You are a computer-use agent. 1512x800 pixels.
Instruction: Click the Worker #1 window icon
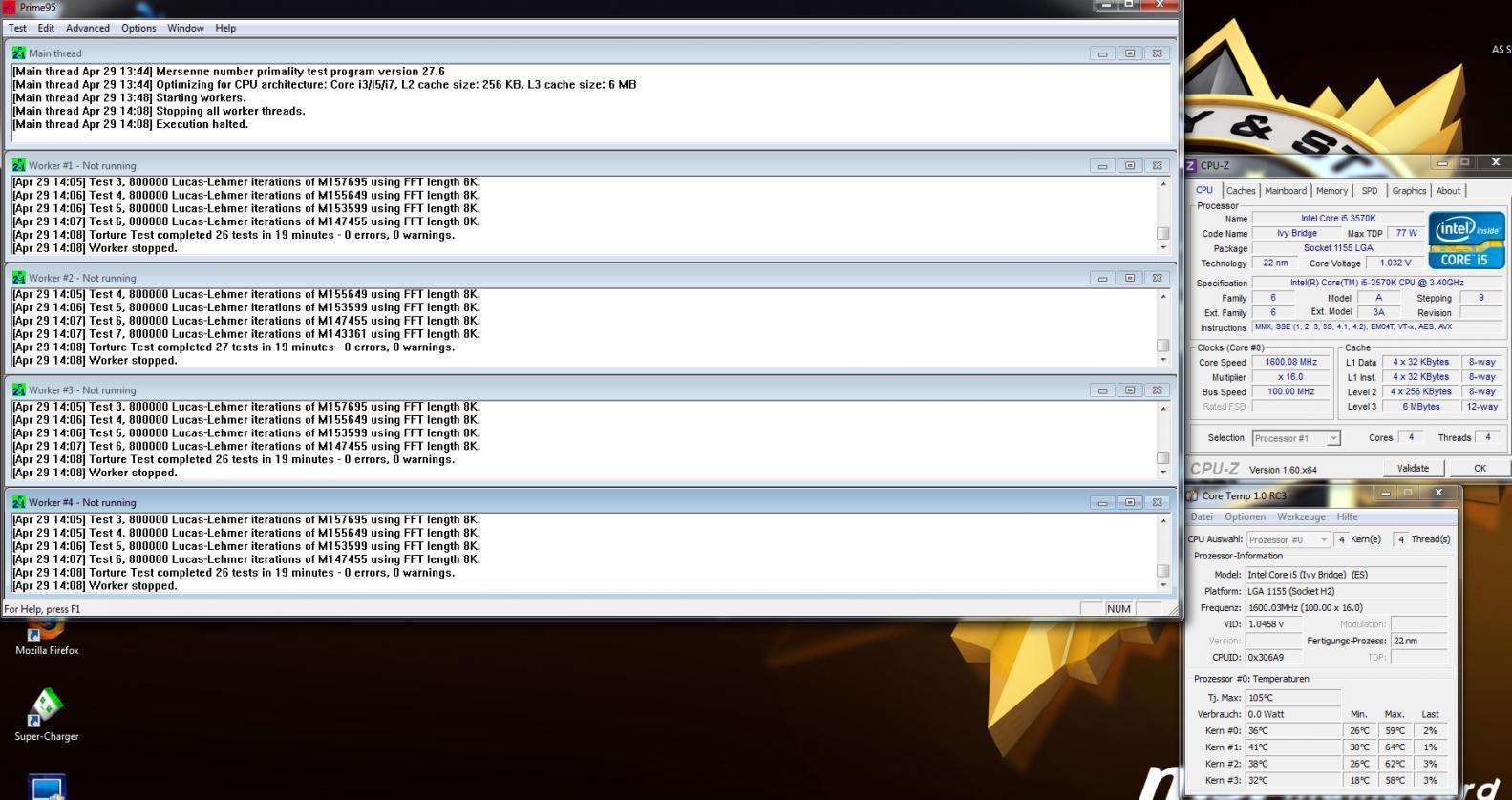click(18, 165)
